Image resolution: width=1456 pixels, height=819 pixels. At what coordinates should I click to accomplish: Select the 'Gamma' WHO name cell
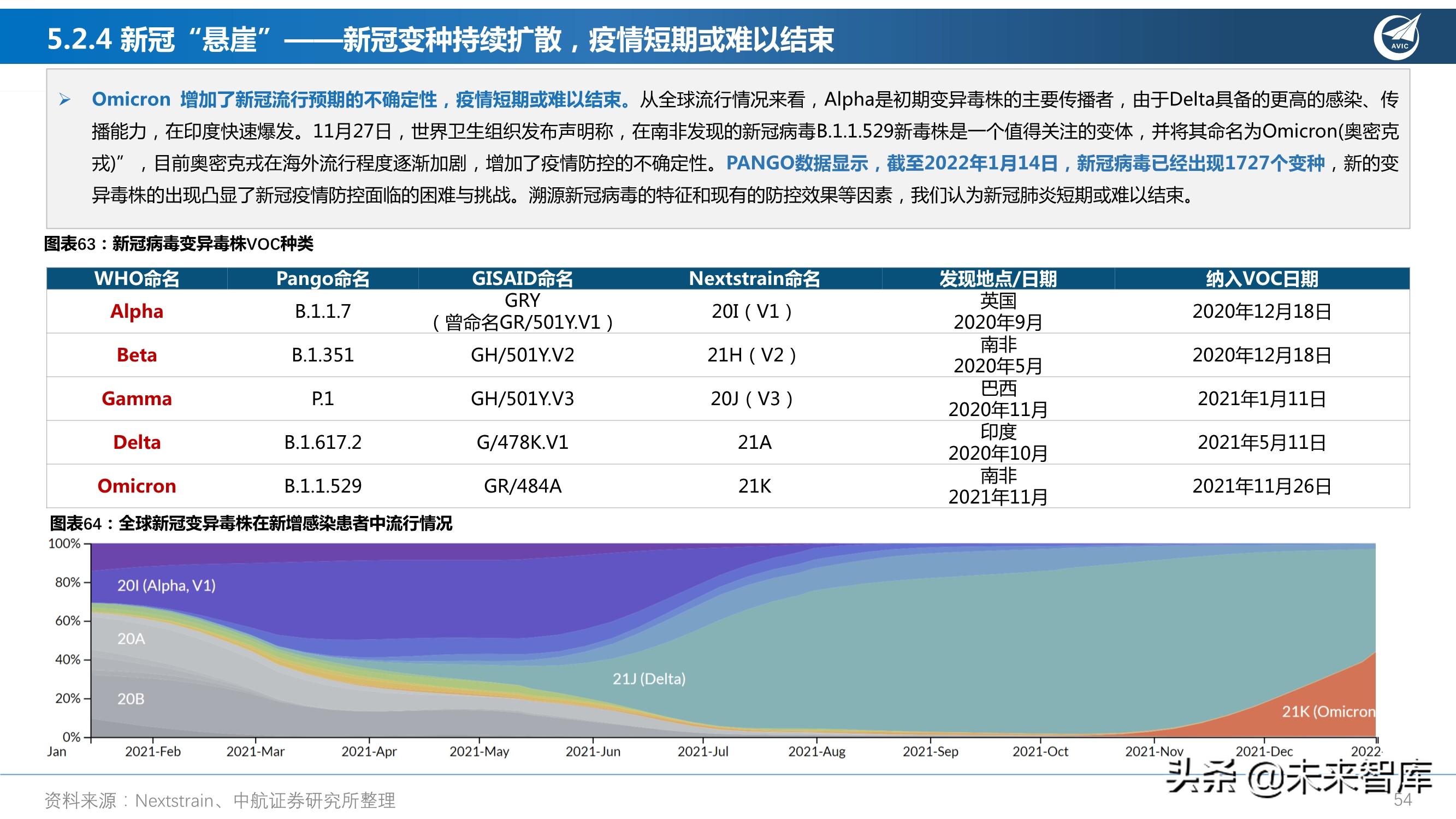[x=137, y=398]
